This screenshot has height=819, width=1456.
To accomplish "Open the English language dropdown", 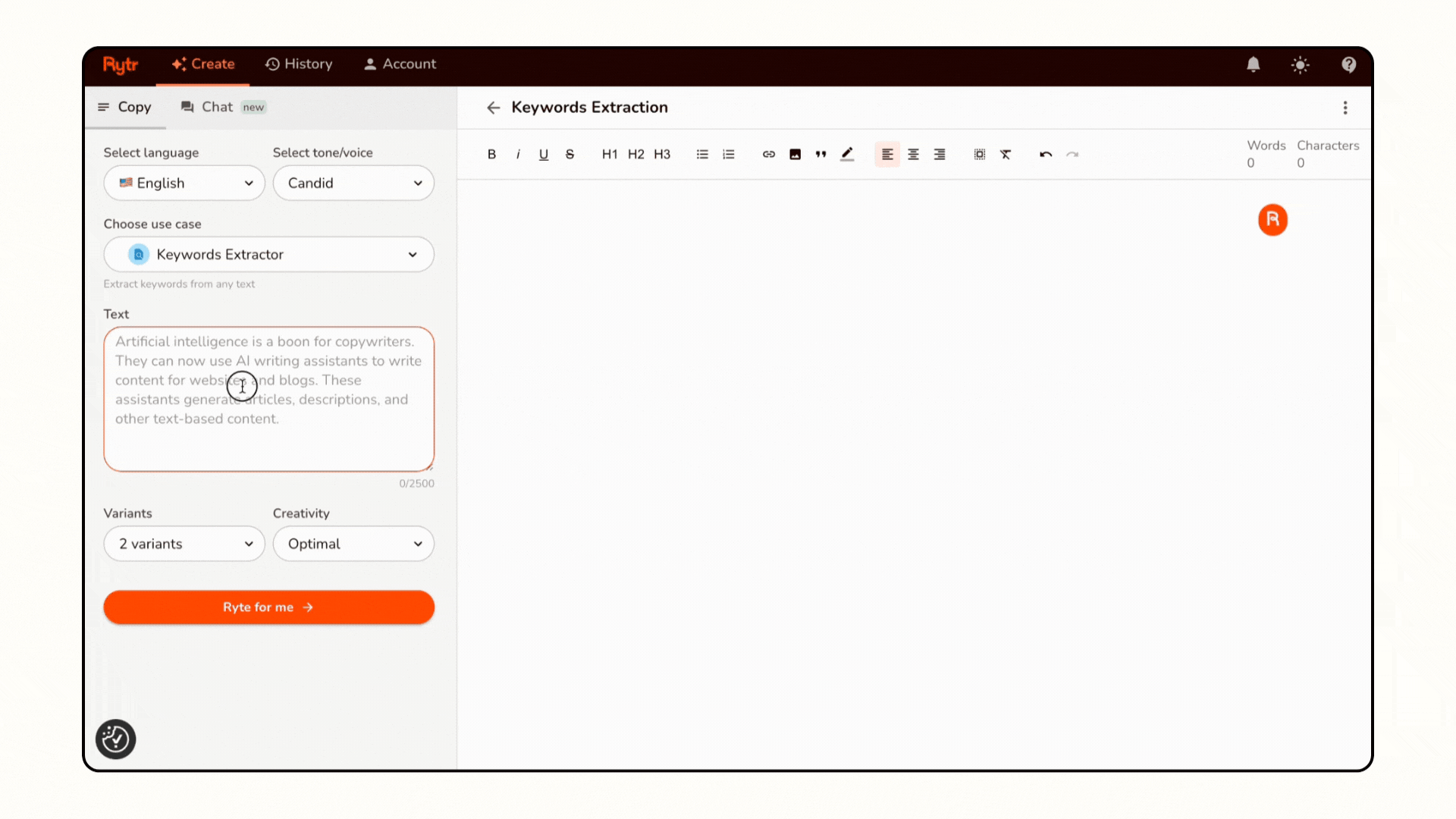I will tap(184, 183).
